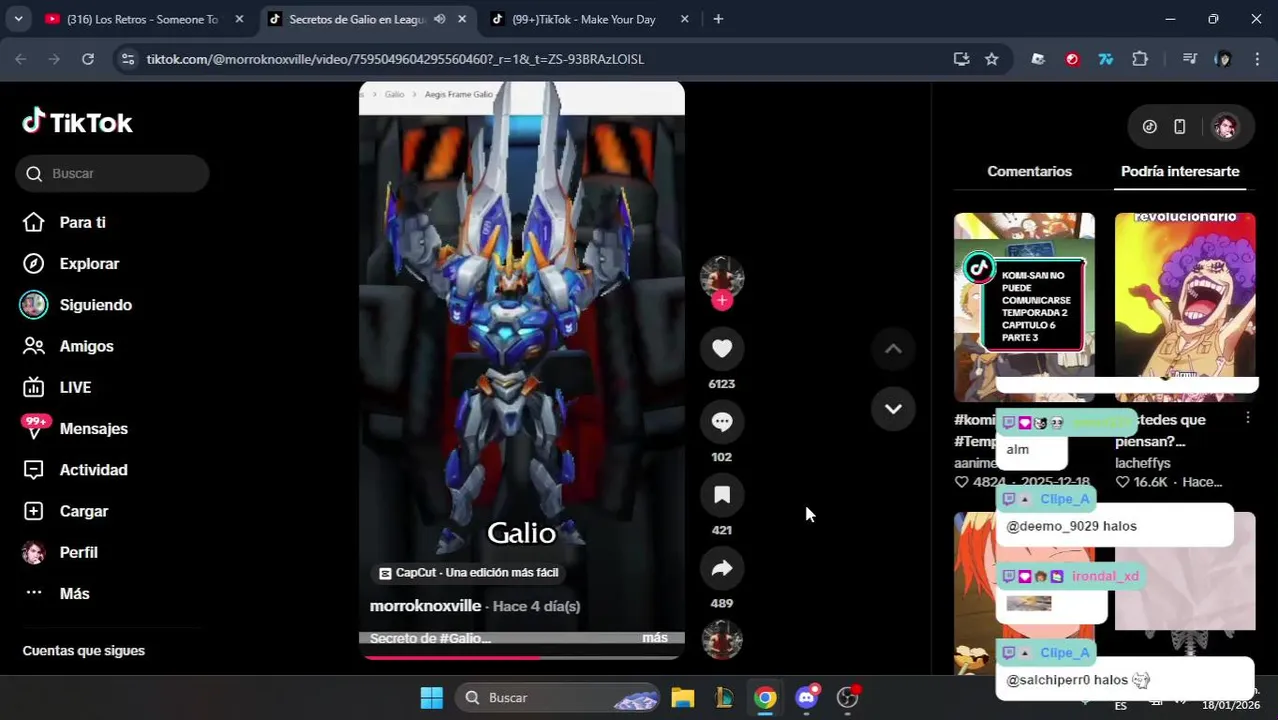Share video with arrow icon
This screenshot has height=720, width=1278.
tap(722, 568)
